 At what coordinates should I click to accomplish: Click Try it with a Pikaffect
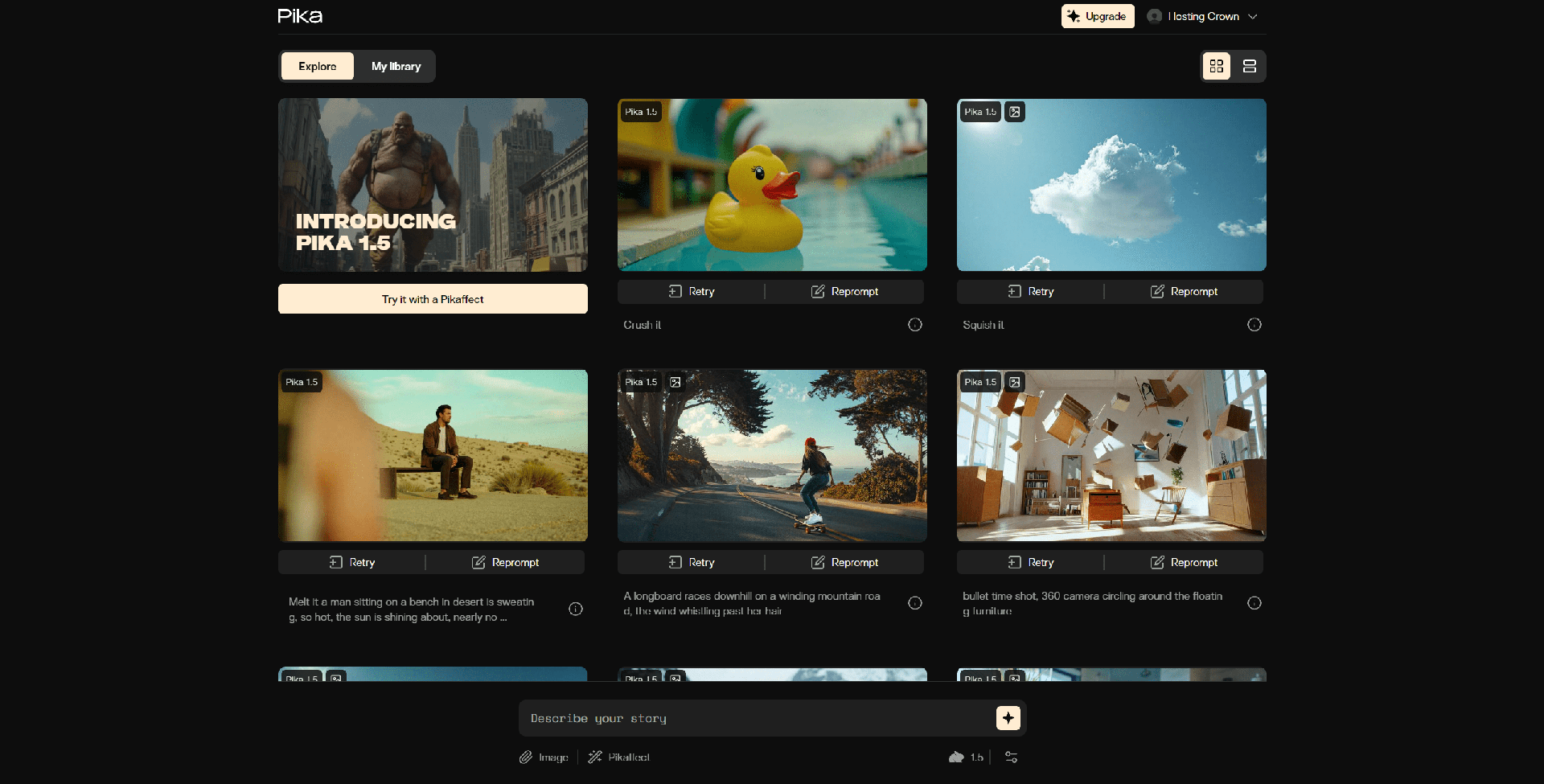click(433, 299)
